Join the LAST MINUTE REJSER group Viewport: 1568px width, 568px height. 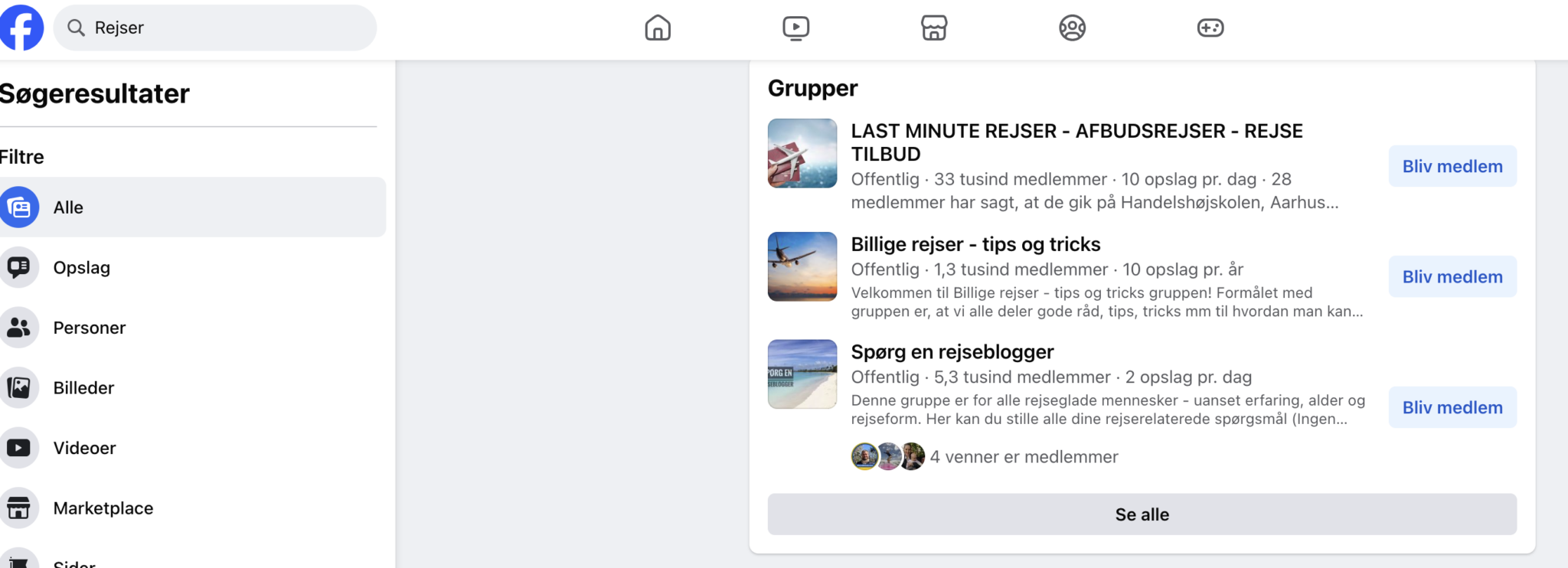pyautogui.click(x=1452, y=166)
